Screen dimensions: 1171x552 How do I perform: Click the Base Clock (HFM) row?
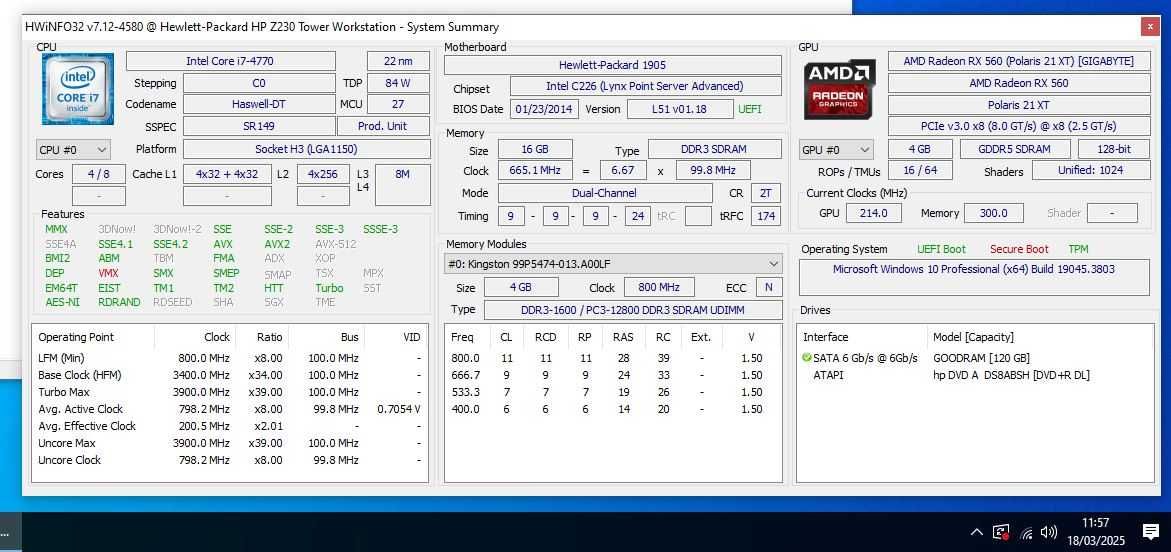(229, 375)
